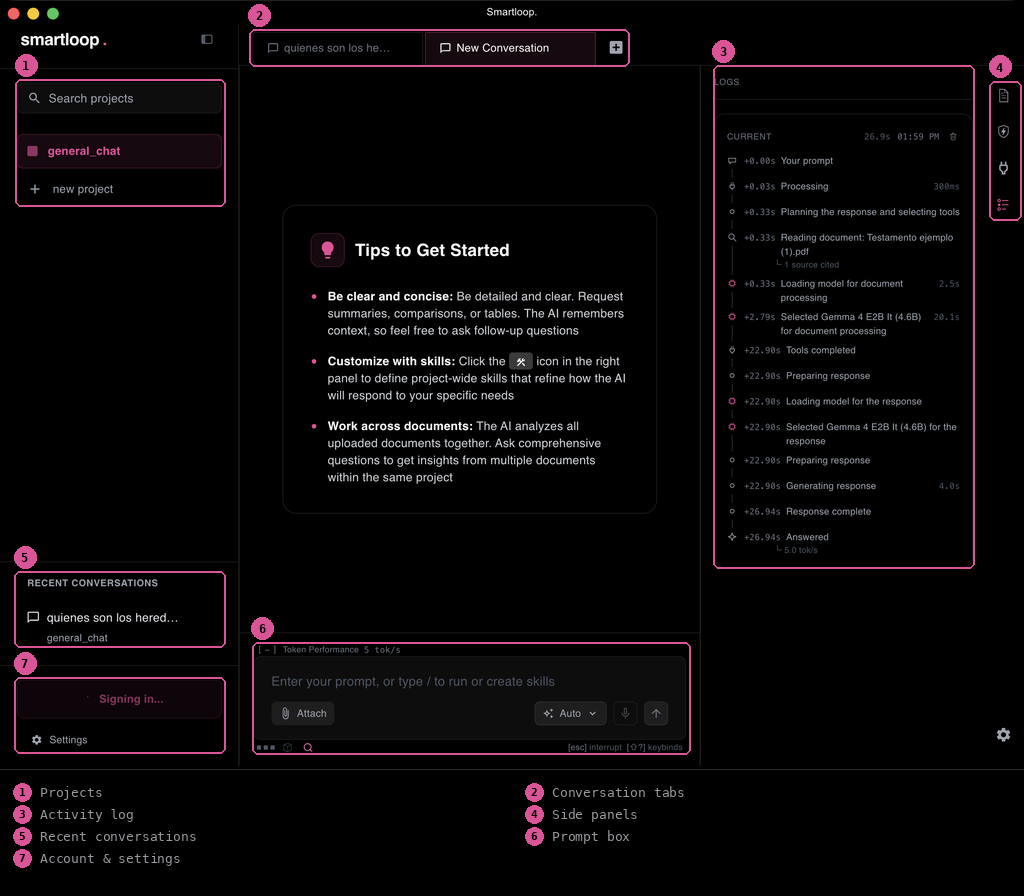
Task: Select the New Conversation tab
Action: (510, 48)
